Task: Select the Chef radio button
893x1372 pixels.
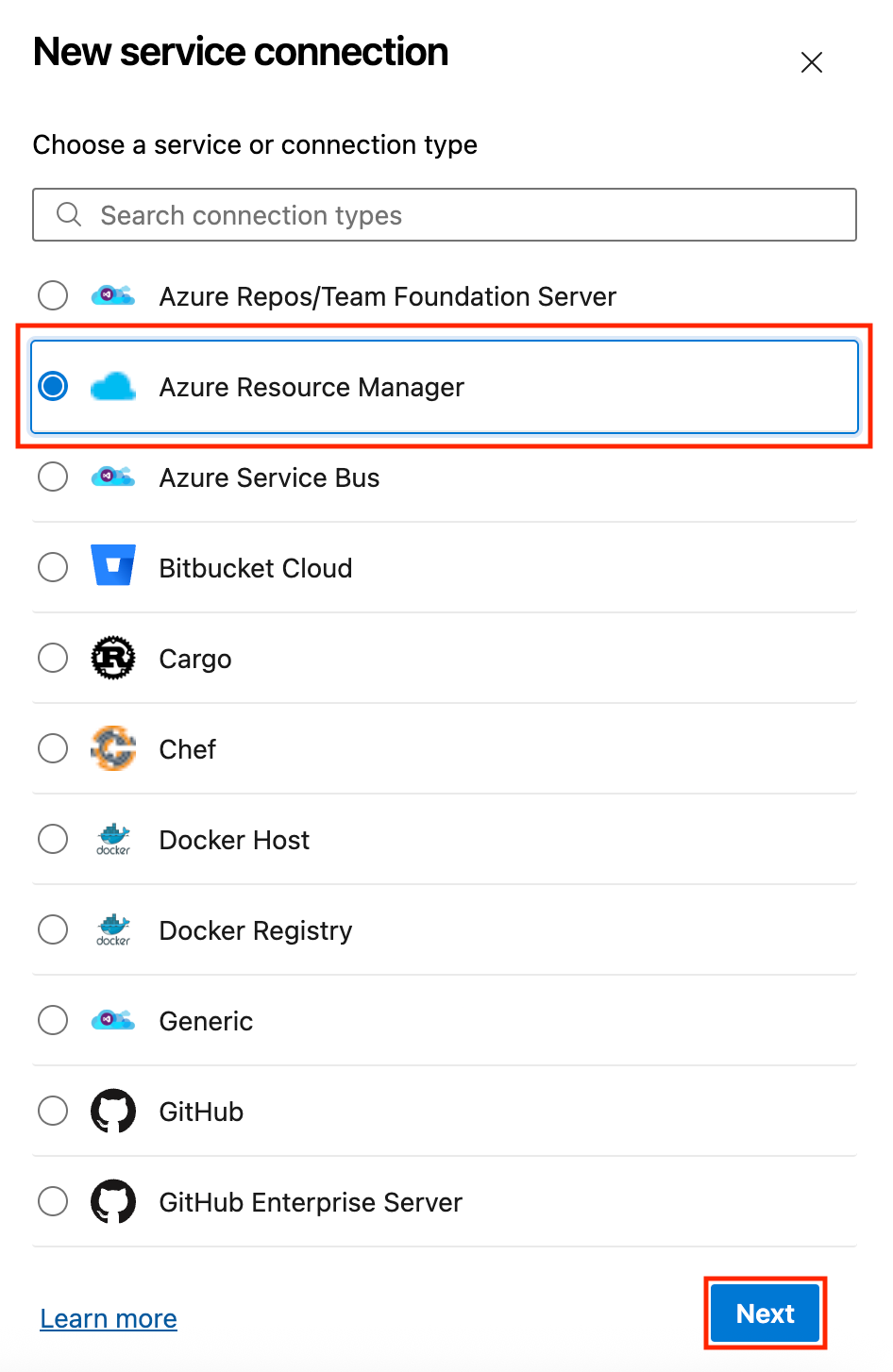Action: coord(53,748)
